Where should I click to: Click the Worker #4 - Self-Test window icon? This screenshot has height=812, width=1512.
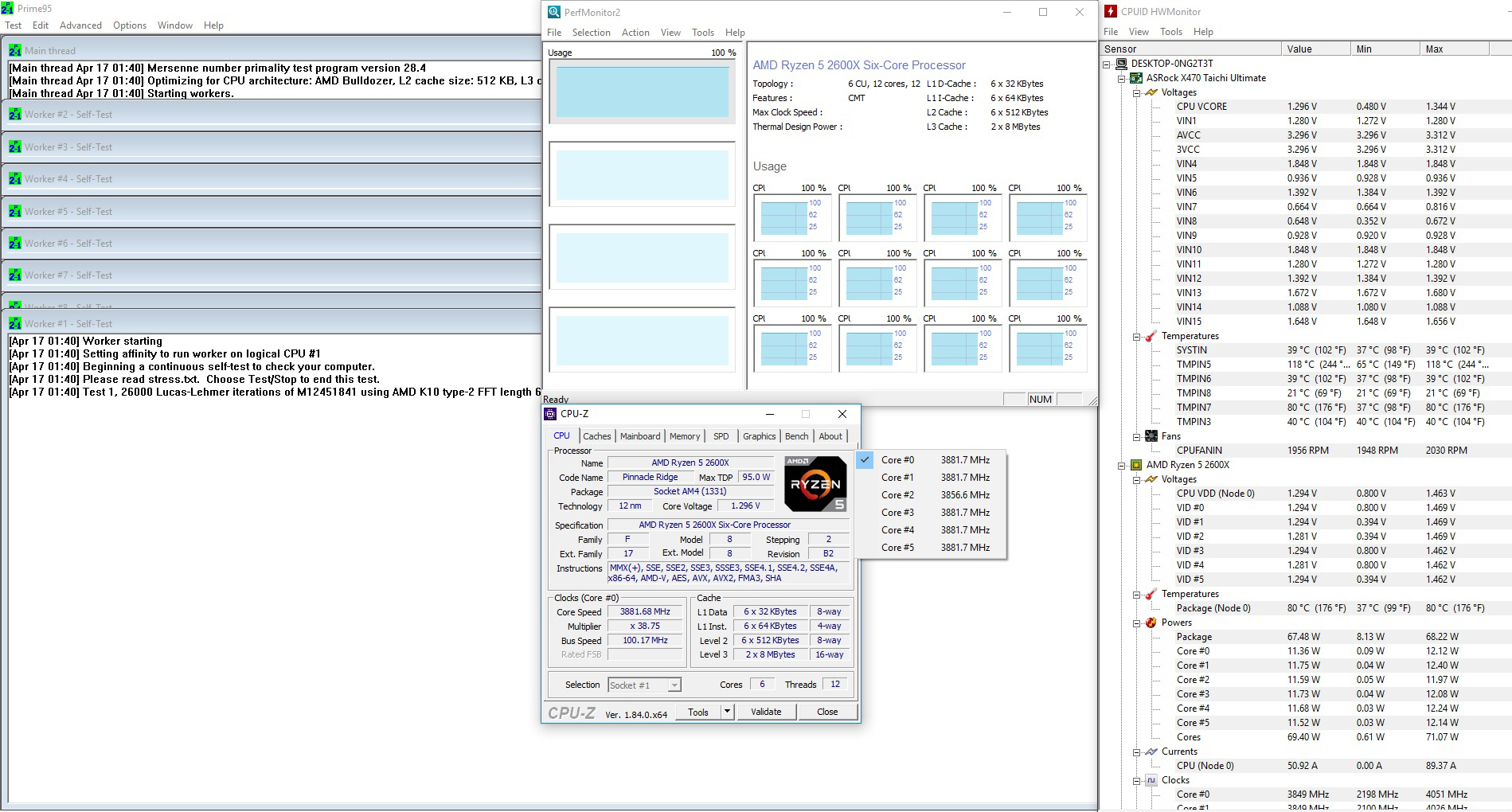[15, 178]
